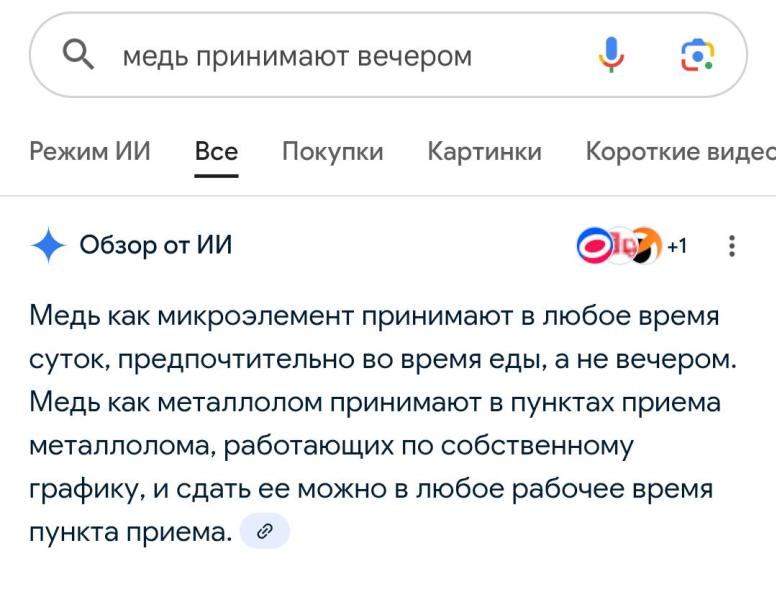Image resolution: width=776 pixels, height=600 pixels.
Task: Click the link chip after 'пункта приема.'
Action: [265, 532]
